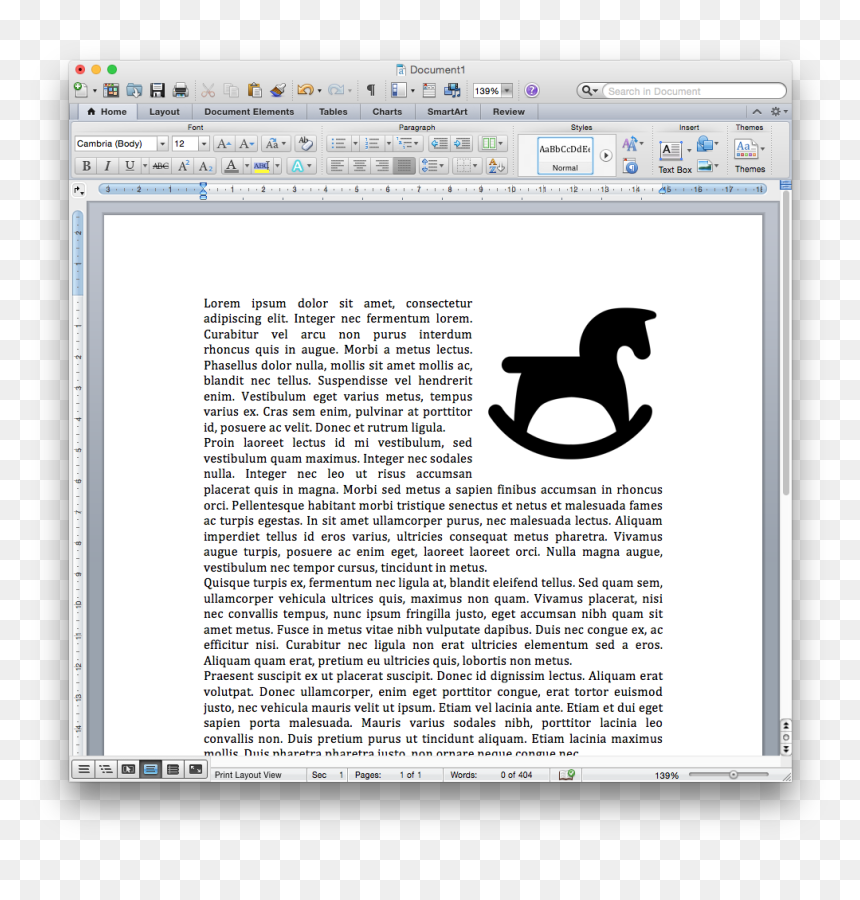Toggle the Sidebar pane icon
This screenshot has height=900, width=860.
399,90
